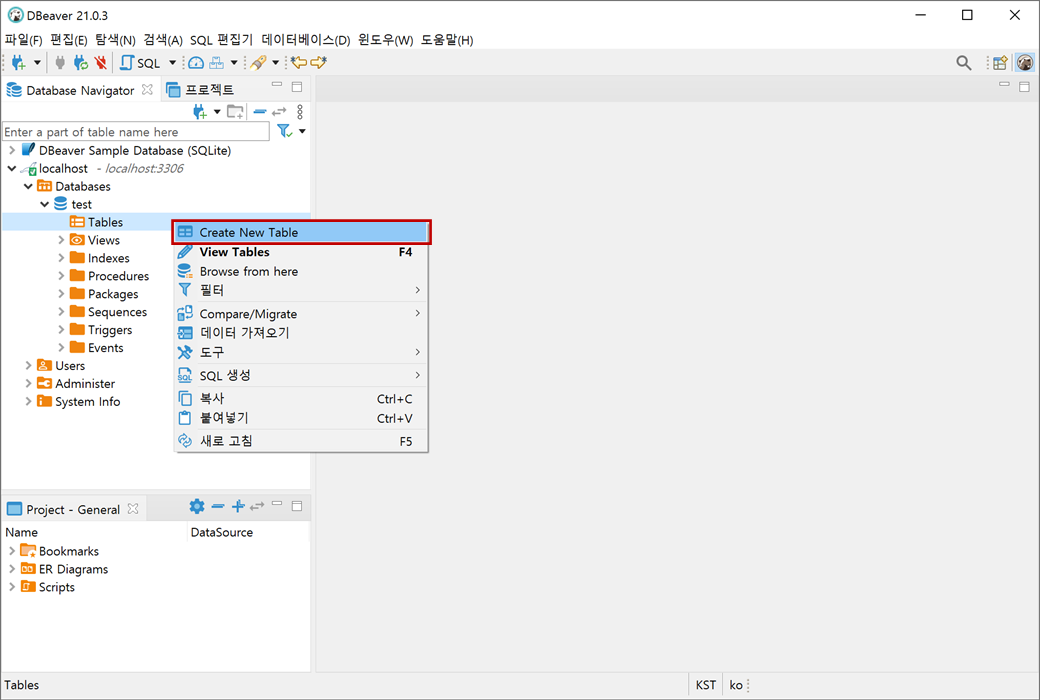Toggle the table name filter funnel
This screenshot has width=1040, height=700.
[284, 130]
